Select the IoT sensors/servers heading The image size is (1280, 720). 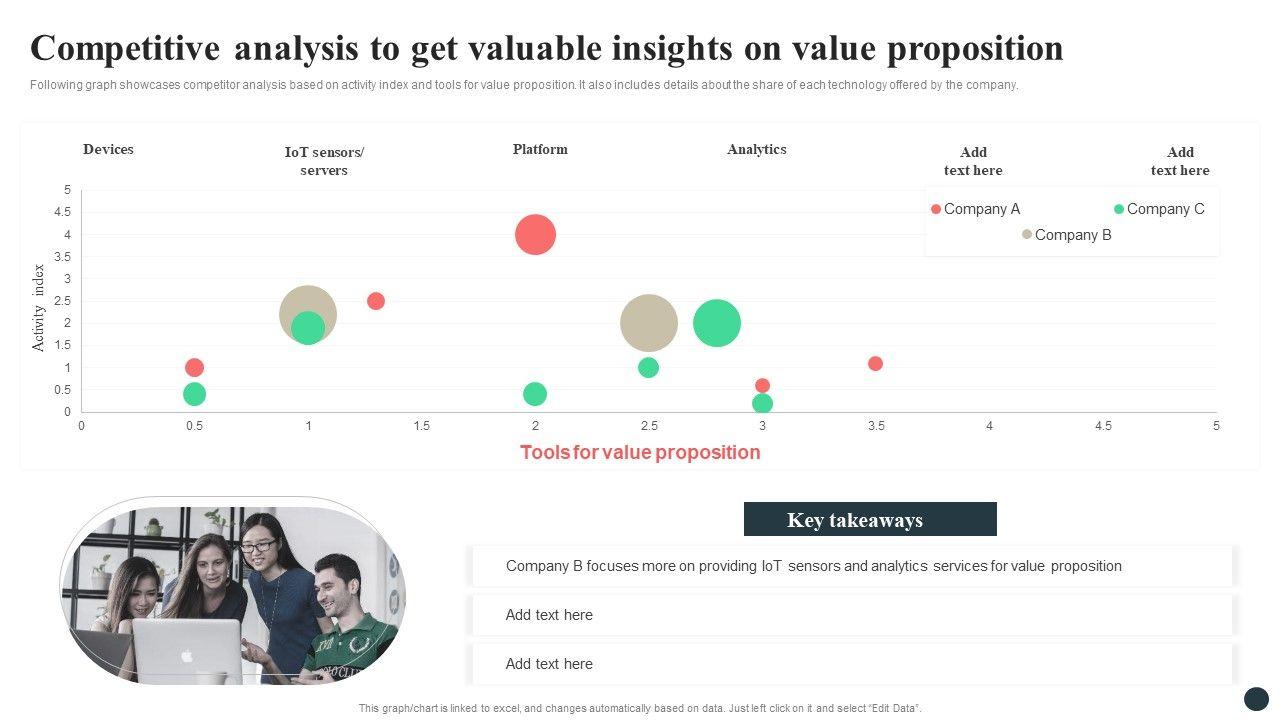tap(324, 161)
